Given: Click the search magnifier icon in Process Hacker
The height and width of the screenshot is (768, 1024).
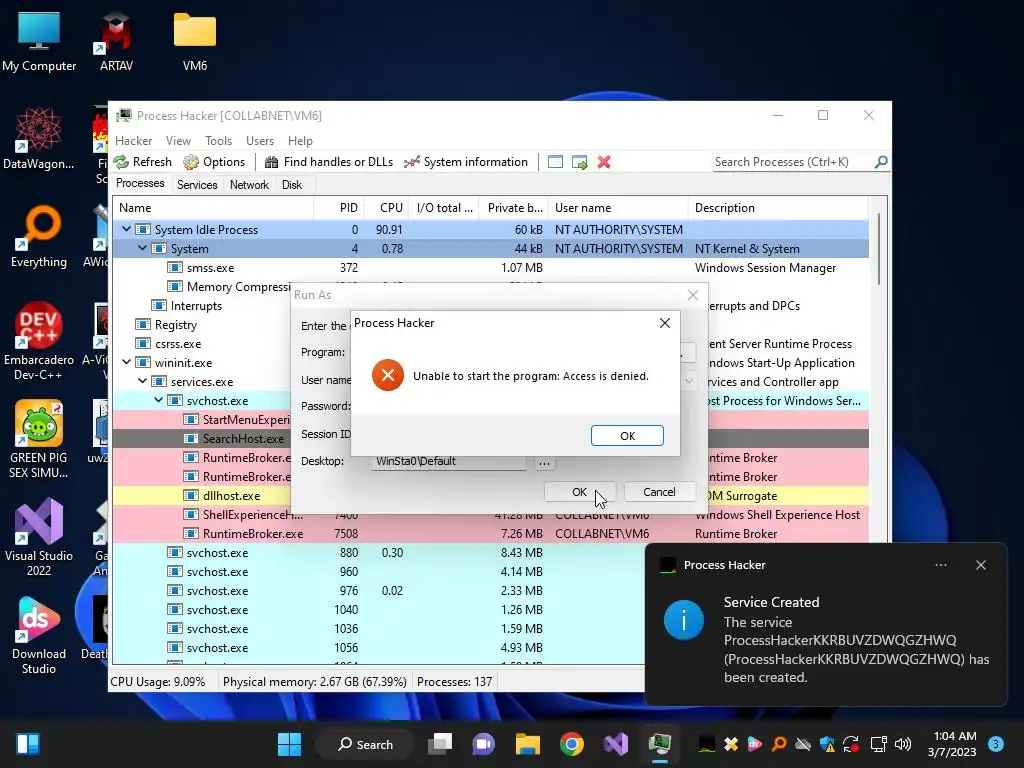Looking at the screenshot, I should click(x=881, y=161).
